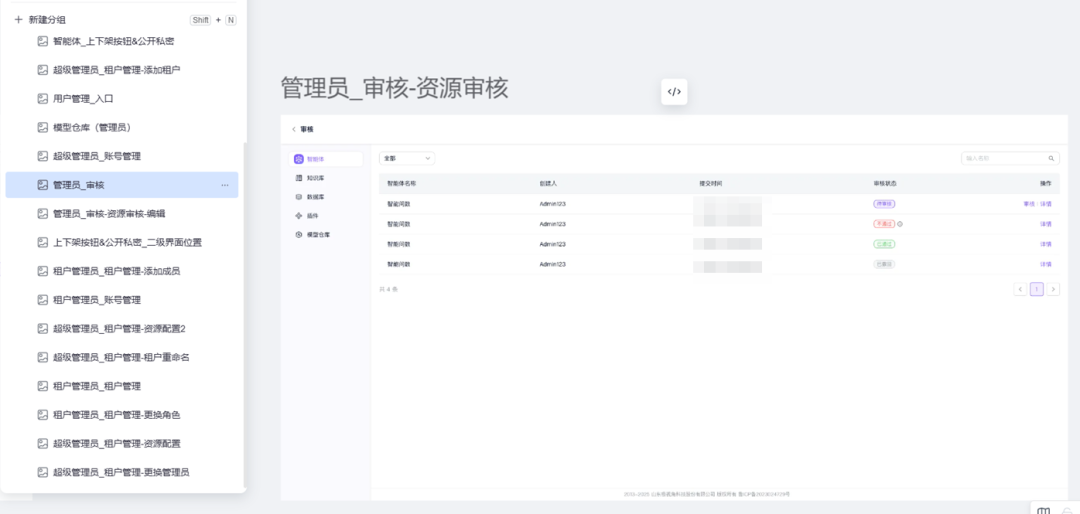Open 管理员_审核-资源审核-编辑 page

[x=109, y=214]
